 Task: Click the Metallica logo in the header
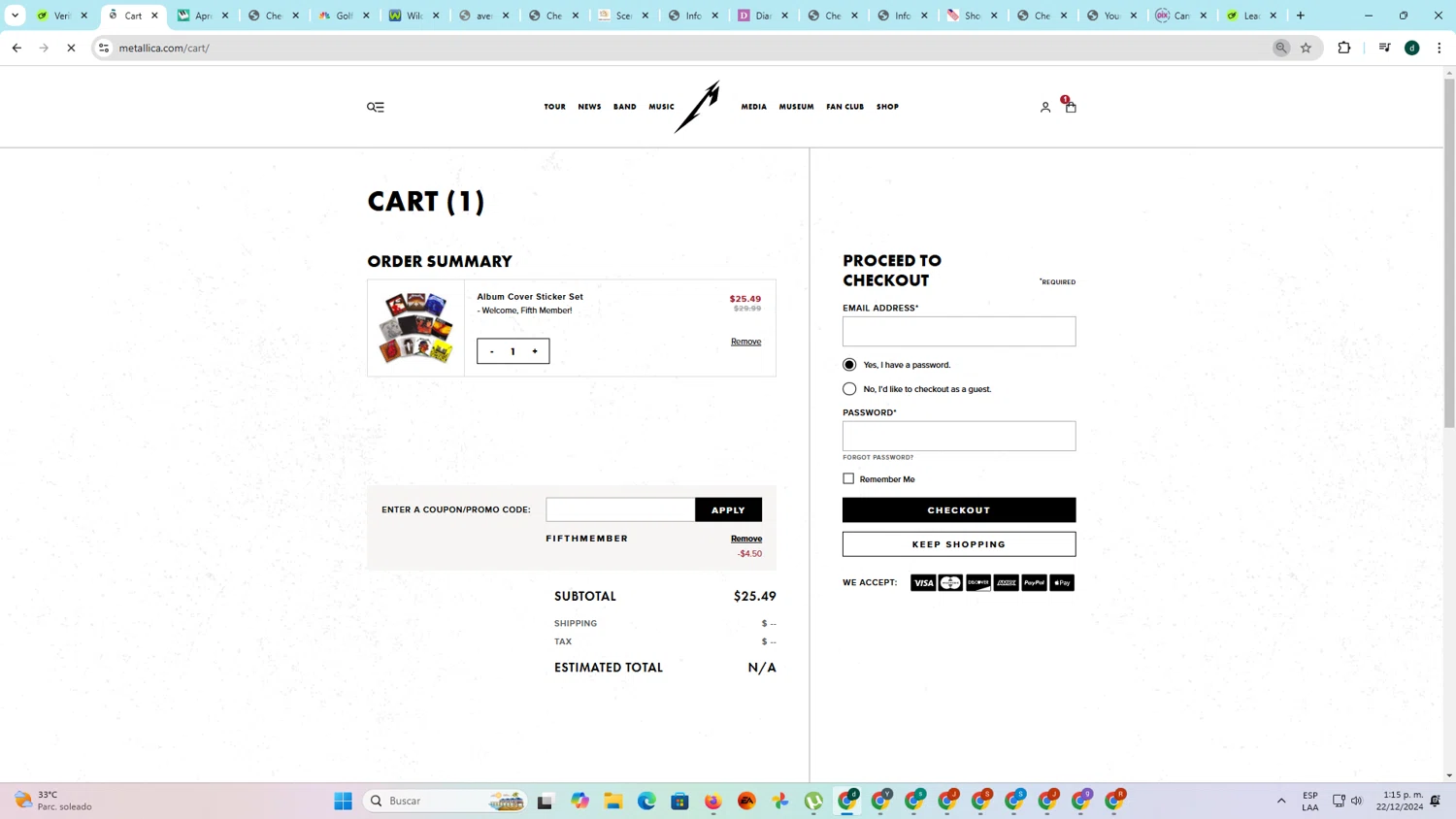698,107
